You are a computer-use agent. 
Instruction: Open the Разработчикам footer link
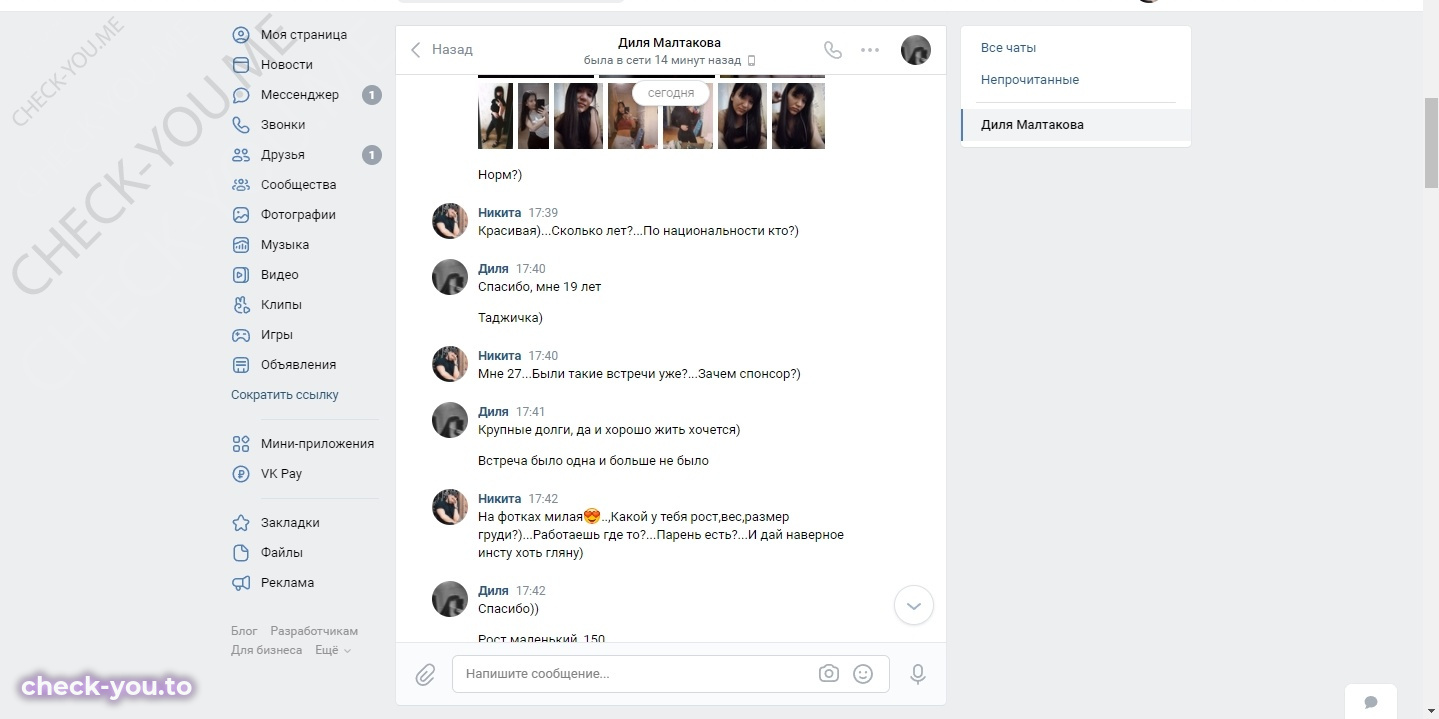(314, 631)
